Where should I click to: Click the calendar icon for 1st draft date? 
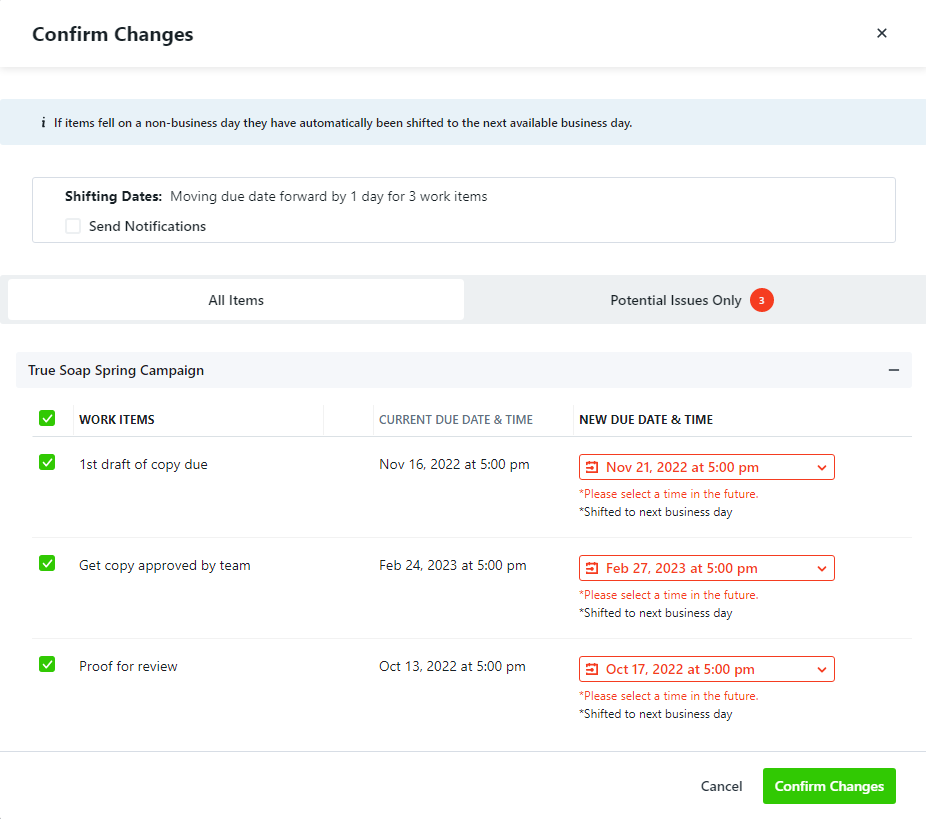coord(592,467)
